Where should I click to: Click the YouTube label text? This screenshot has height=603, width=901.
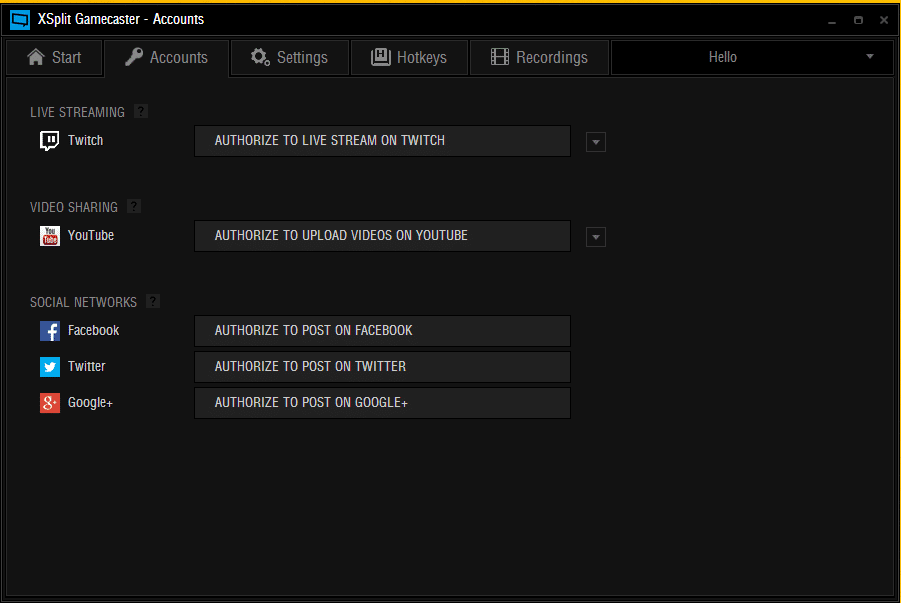pos(91,235)
